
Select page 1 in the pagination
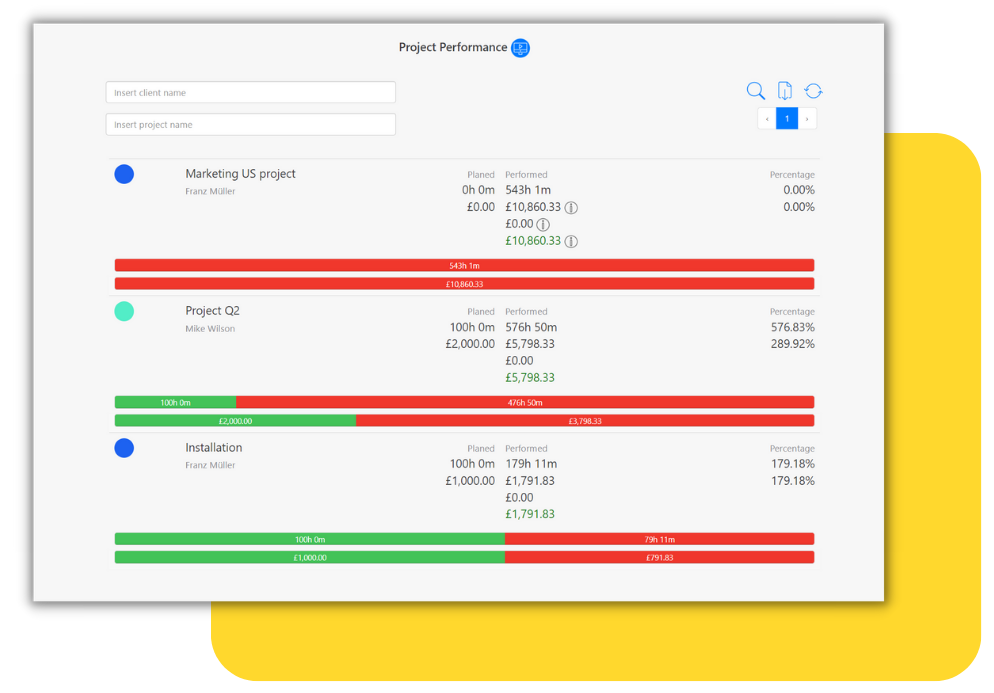pyautogui.click(x=787, y=119)
